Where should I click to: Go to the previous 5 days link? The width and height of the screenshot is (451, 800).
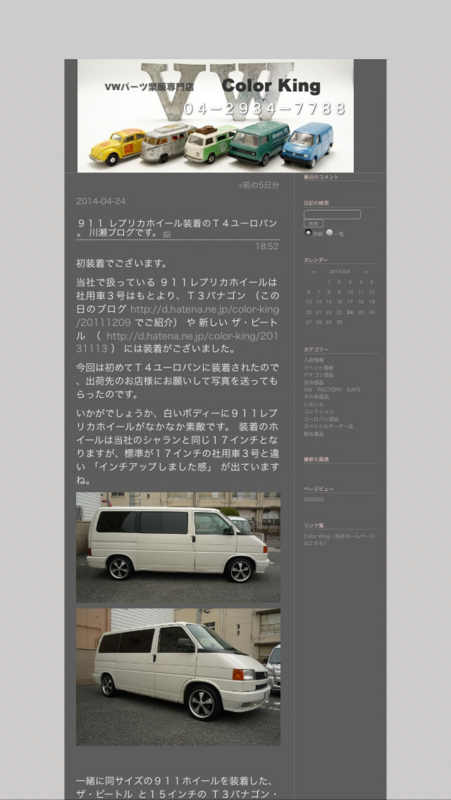[259, 186]
